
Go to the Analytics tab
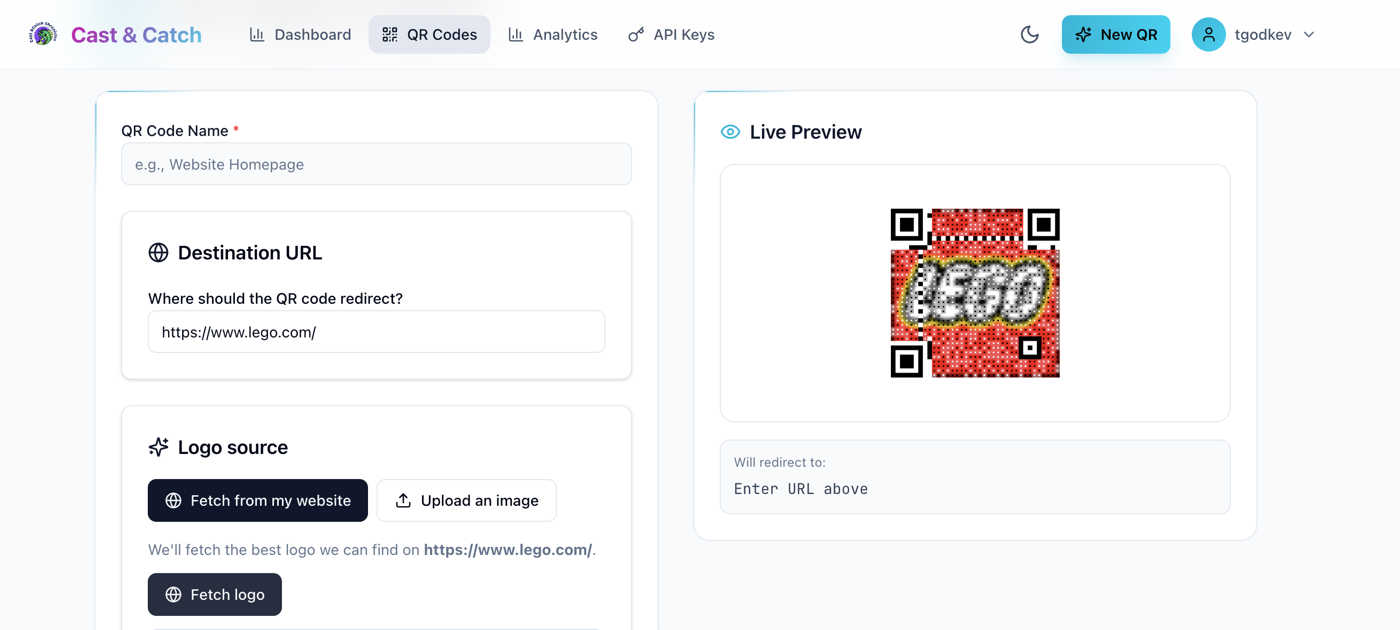[x=553, y=34]
